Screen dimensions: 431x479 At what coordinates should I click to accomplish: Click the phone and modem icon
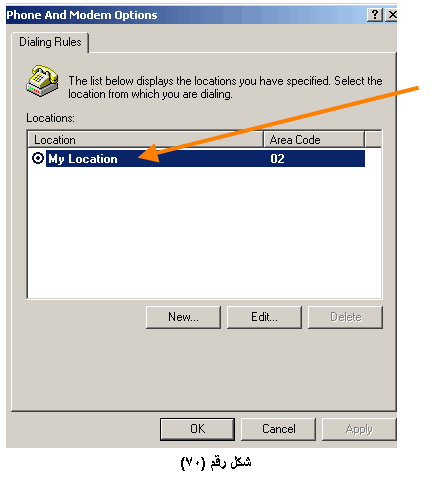point(42,81)
